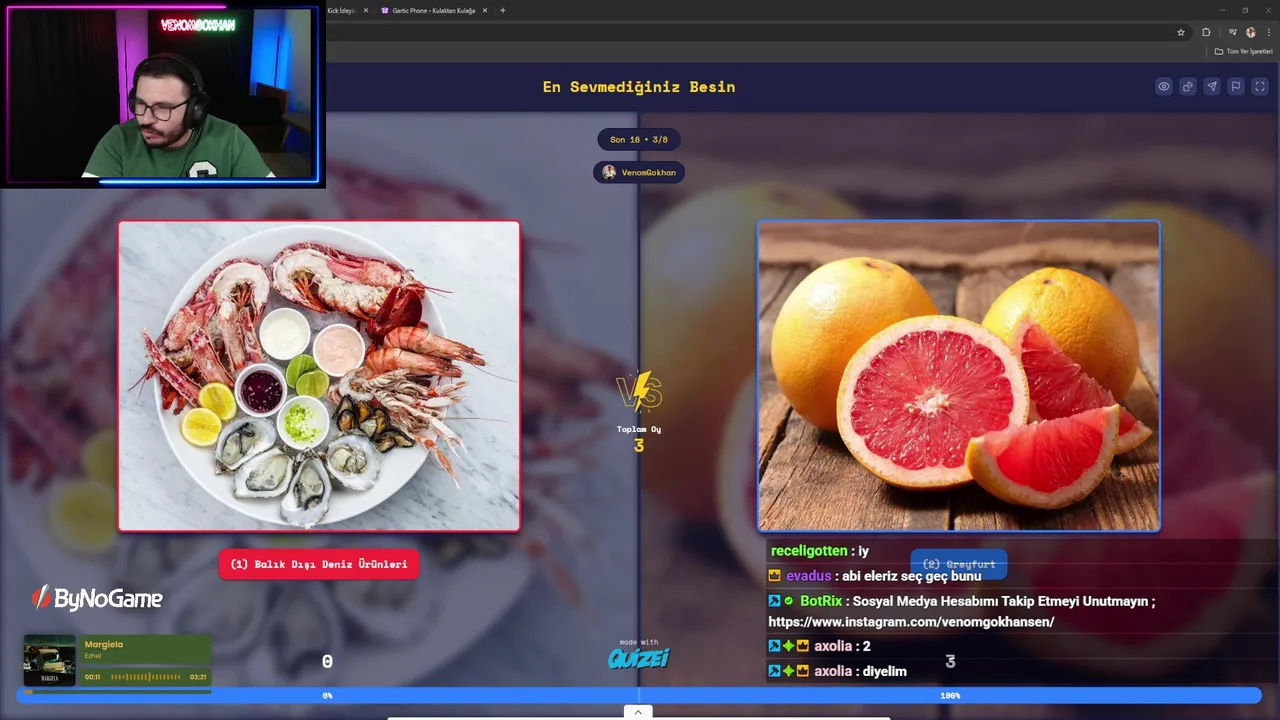Click the flag report icon

click(1236, 87)
